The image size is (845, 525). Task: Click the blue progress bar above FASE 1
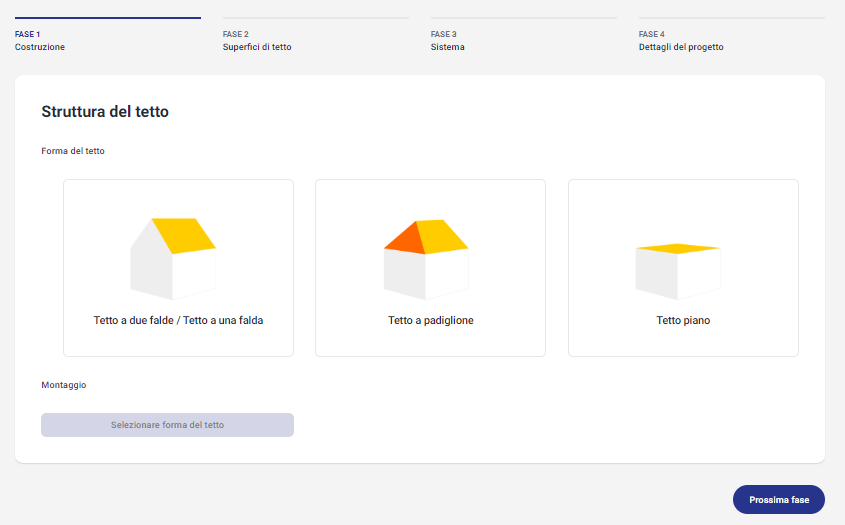108,18
